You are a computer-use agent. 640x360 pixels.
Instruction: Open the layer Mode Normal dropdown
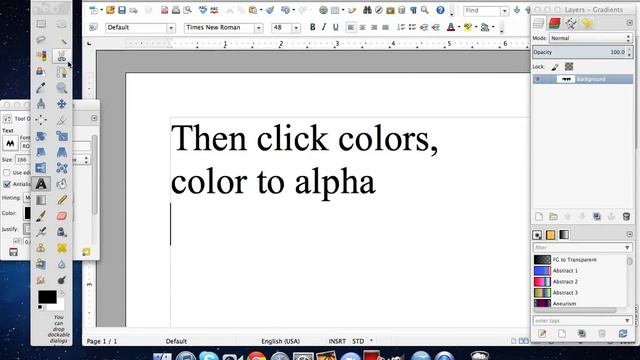point(590,38)
